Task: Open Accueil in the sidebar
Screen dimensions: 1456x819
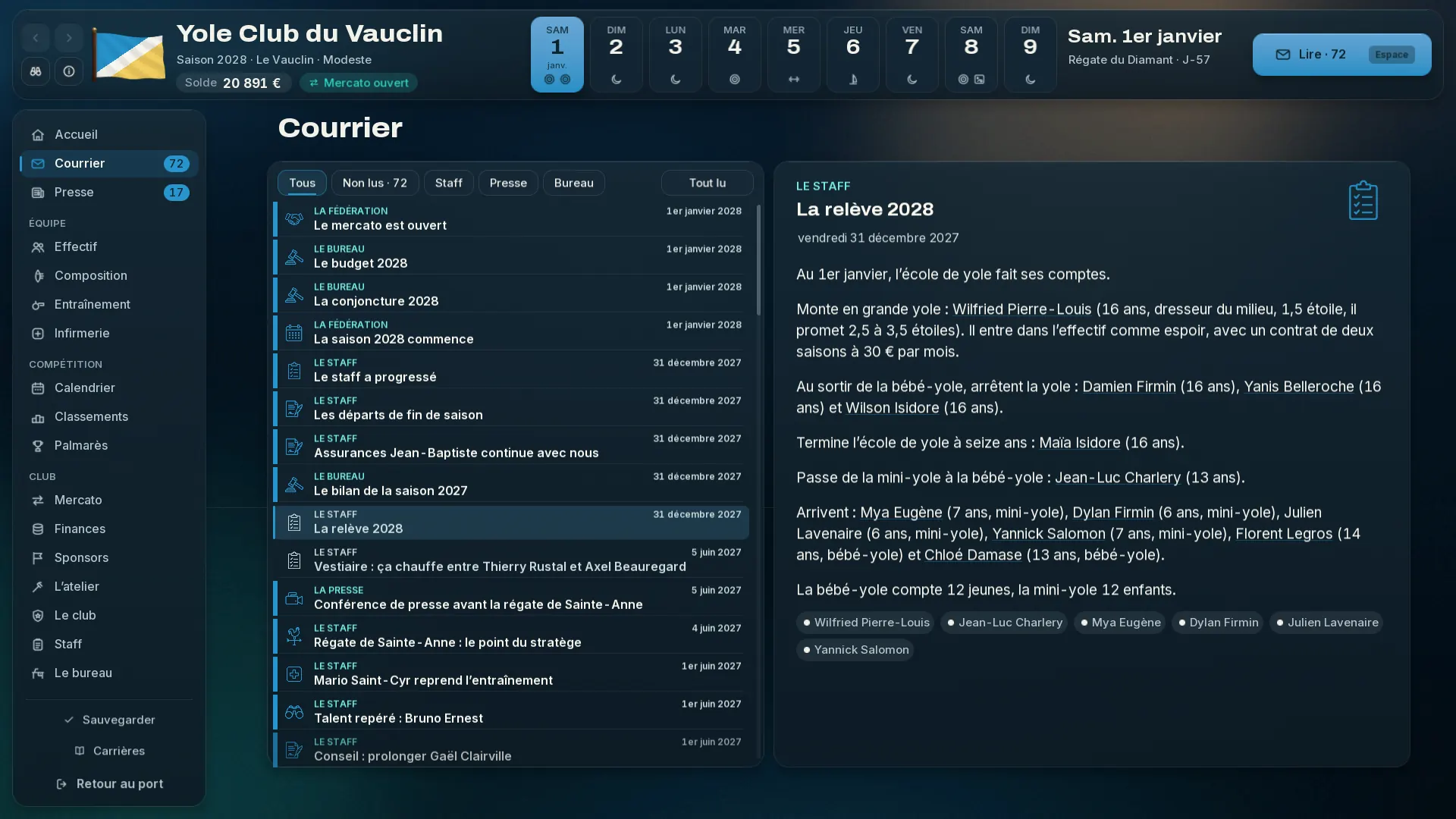Action: pyautogui.click(x=108, y=135)
